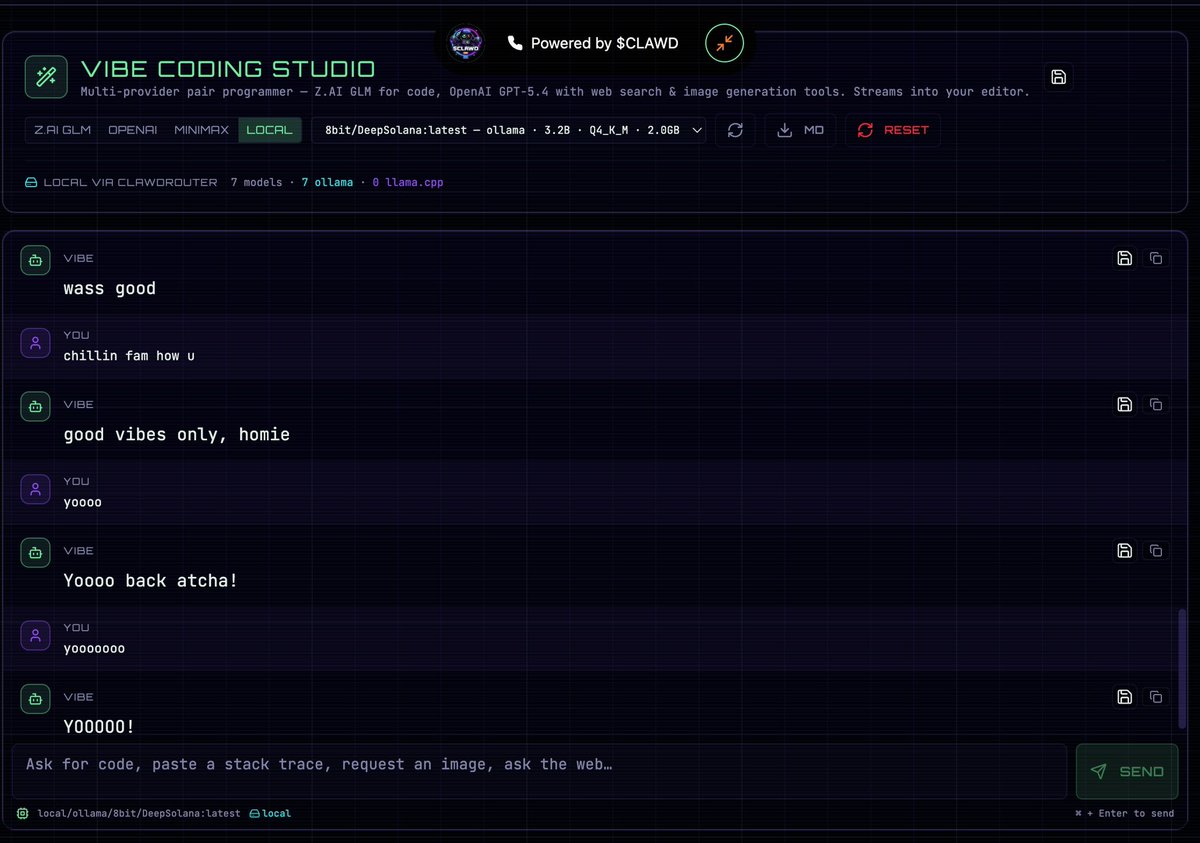
Task: Click the user avatar next to "yoooo"
Action: (36, 489)
